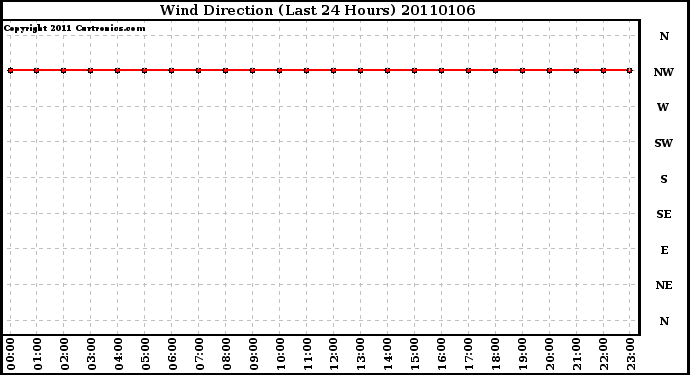Click the chart title 'Wind Direction (Last 24 Hours) 20110106'
The width and height of the screenshot is (690, 375).
point(317,10)
